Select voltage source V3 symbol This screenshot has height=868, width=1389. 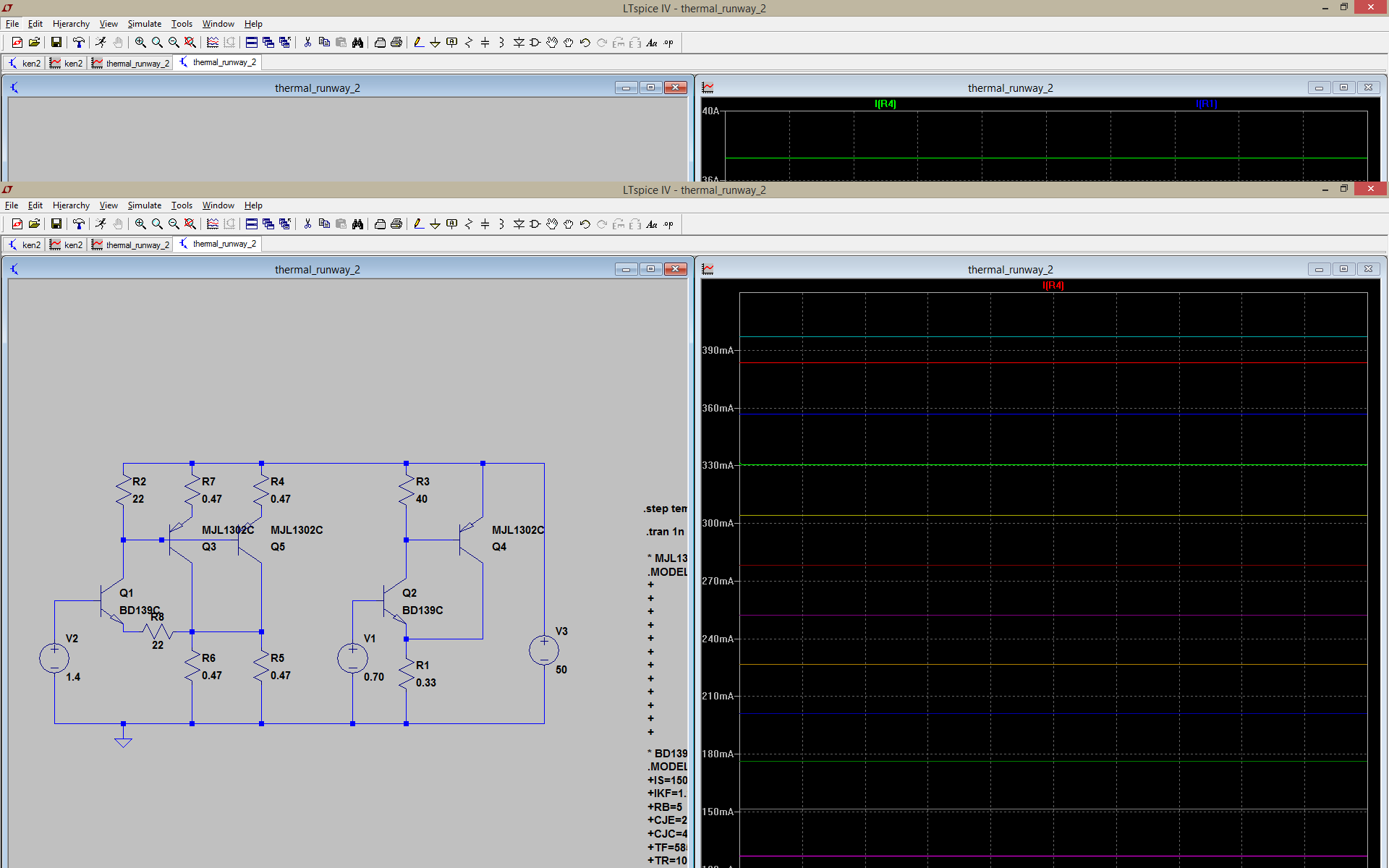click(544, 650)
